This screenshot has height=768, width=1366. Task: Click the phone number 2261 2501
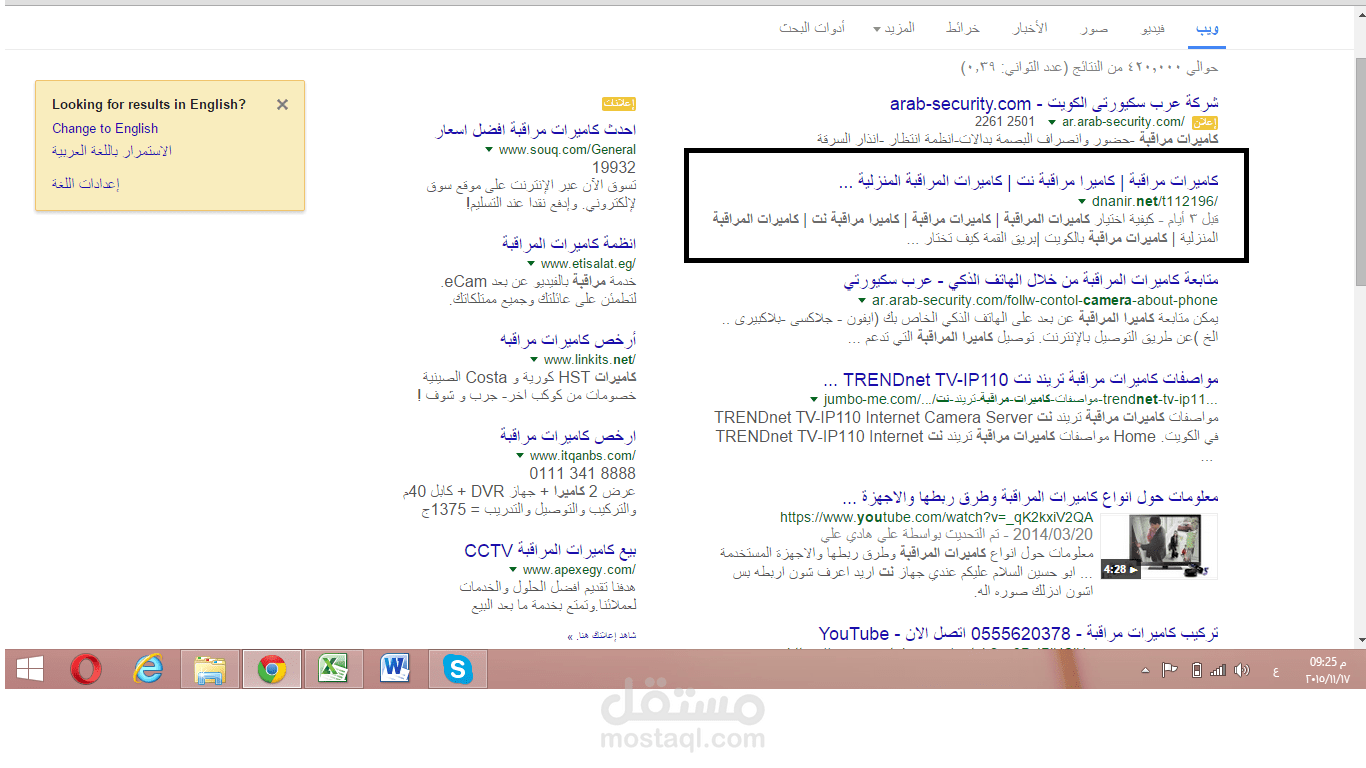click(1006, 122)
